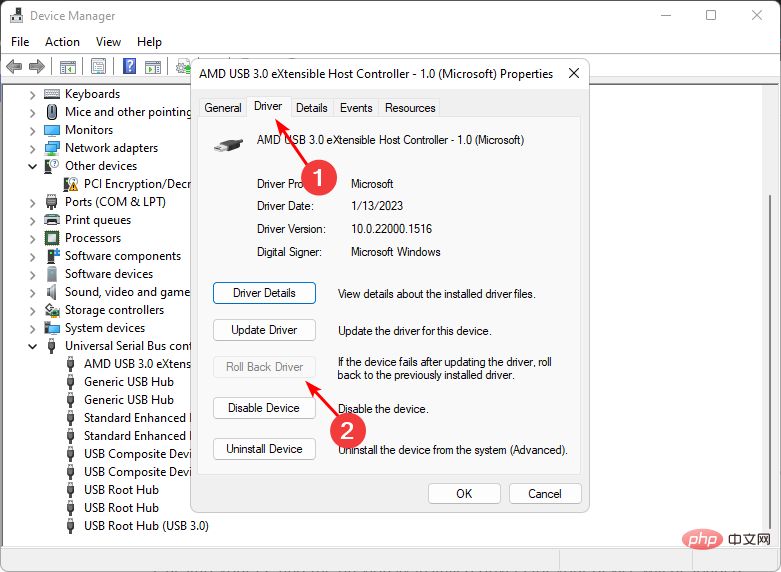This screenshot has height=572, width=781.
Task: Collapse the Other devices node
Action: [33, 166]
